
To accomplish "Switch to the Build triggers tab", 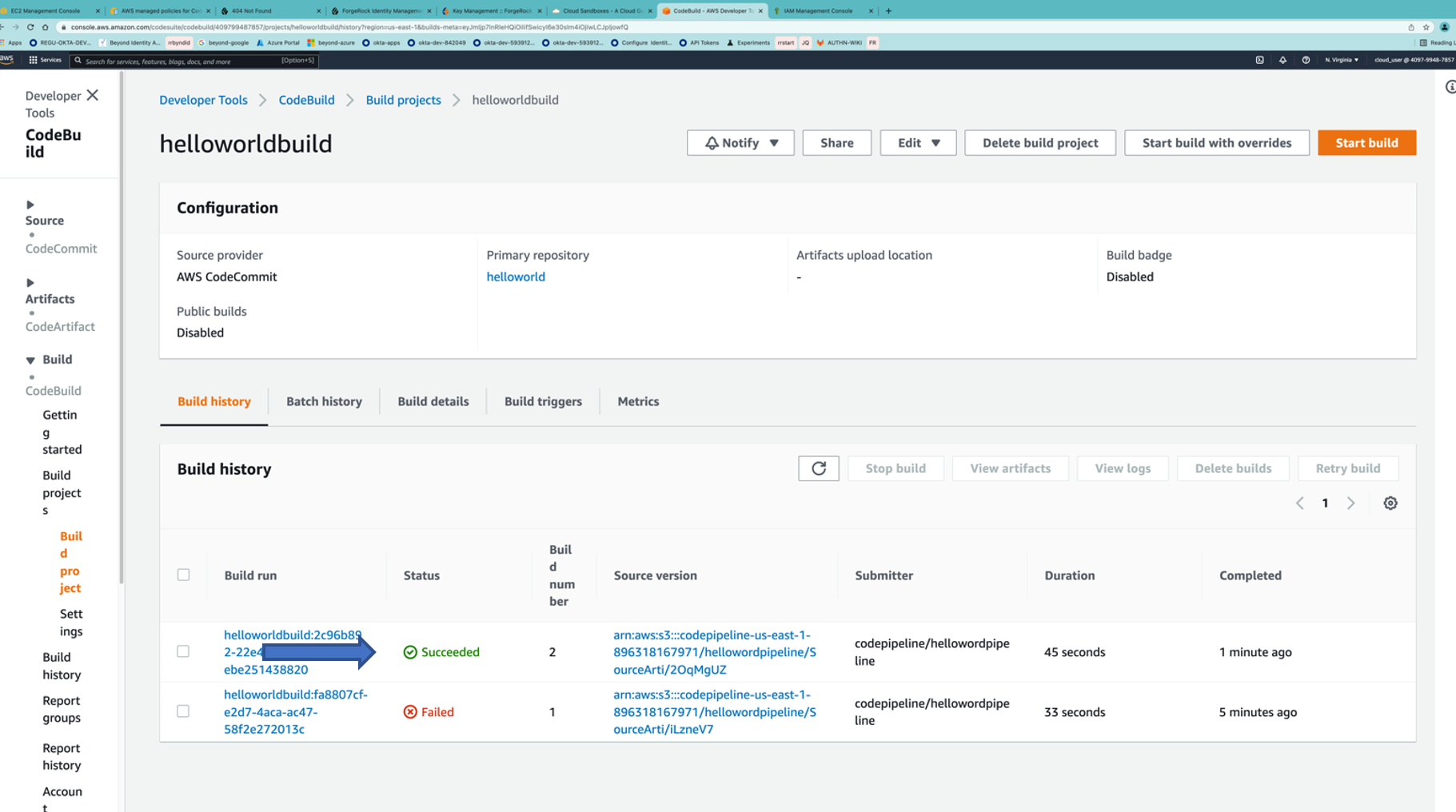I will 542,401.
